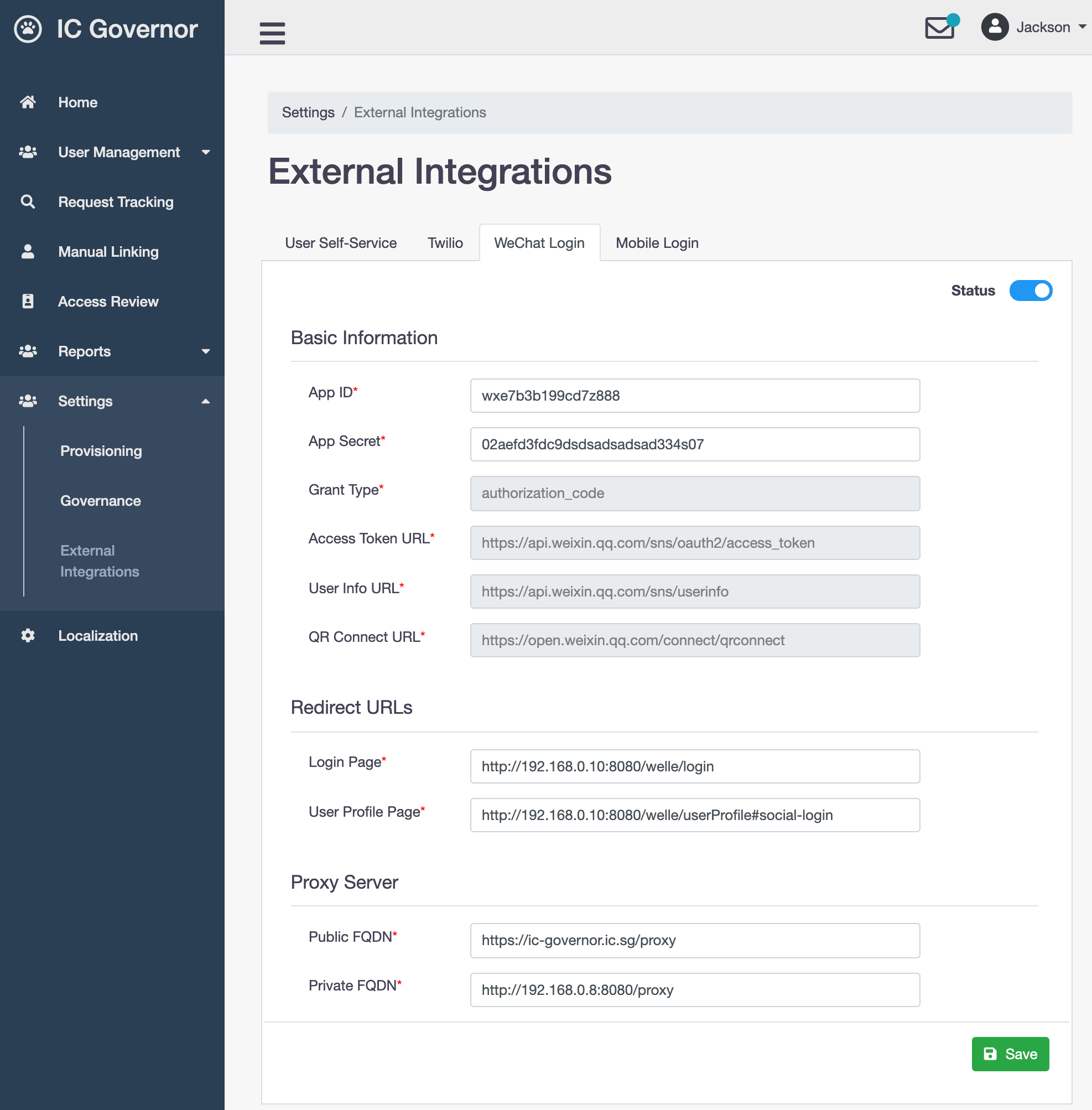
Task: Select the Mobile Login tab
Action: pyautogui.click(x=657, y=243)
